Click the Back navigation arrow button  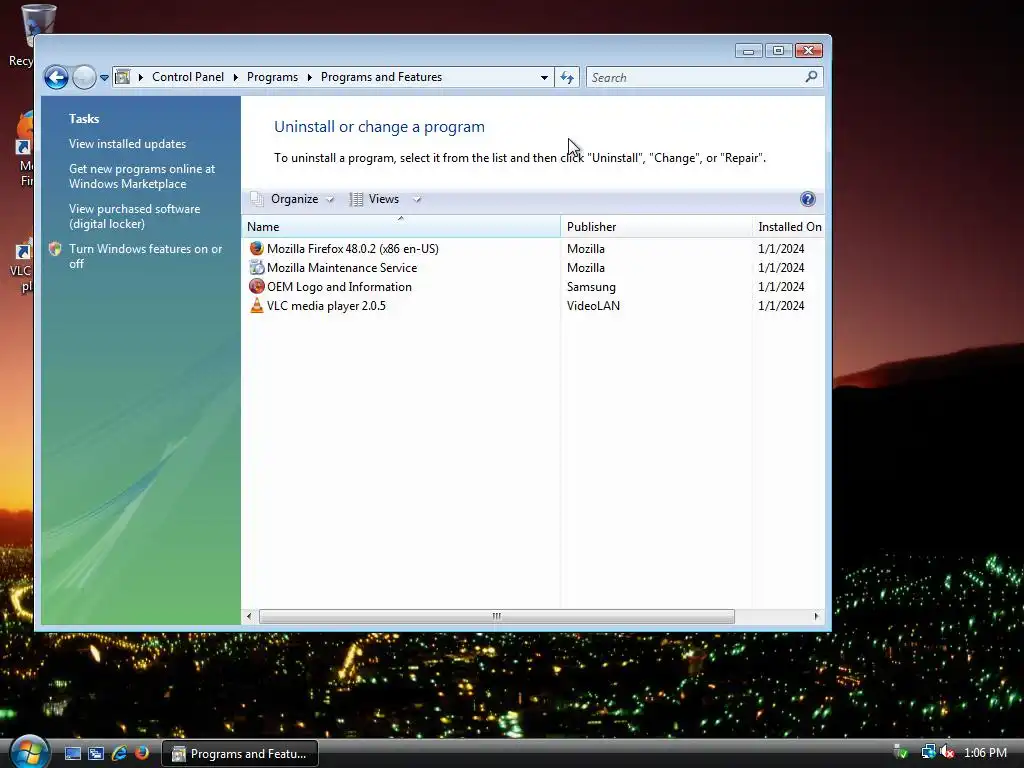56,78
